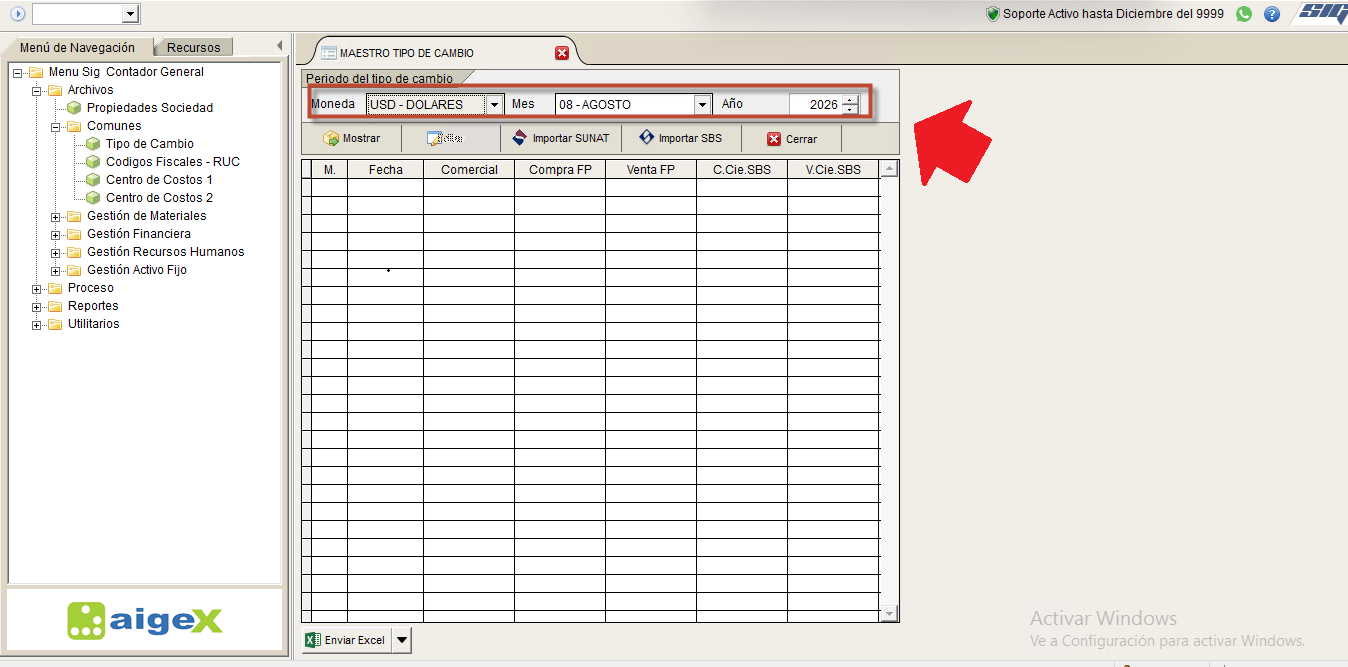1348x667 pixels.
Task: Click the grid scrollbar down arrow
Action: (889, 613)
